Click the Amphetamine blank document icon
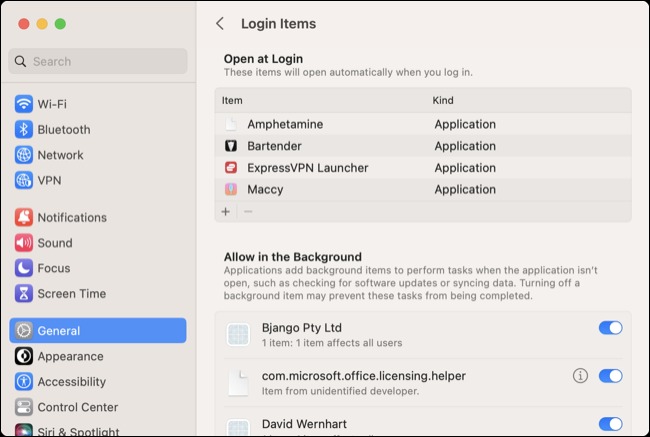This screenshot has height=437, width=650. (x=231, y=124)
